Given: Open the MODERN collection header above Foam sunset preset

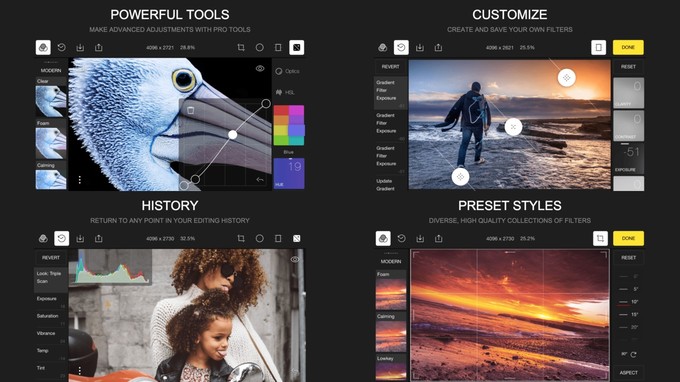Looking at the screenshot, I should (x=391, y=261).
